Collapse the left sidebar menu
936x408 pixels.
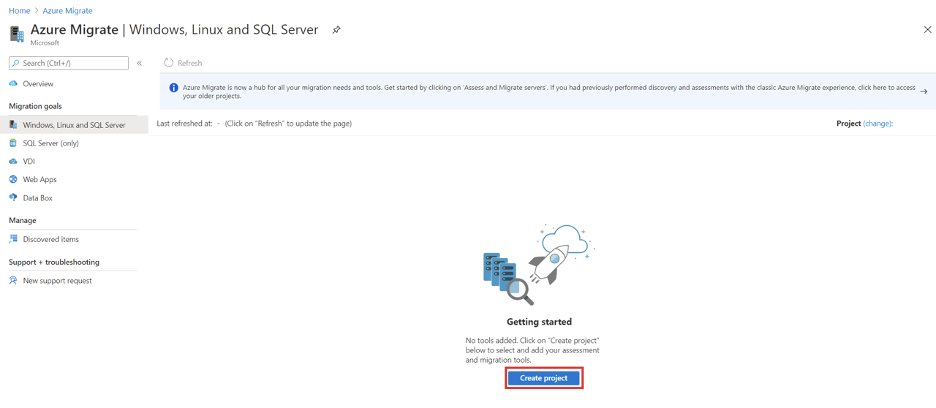pyautogui.click(x=139, y=63)
